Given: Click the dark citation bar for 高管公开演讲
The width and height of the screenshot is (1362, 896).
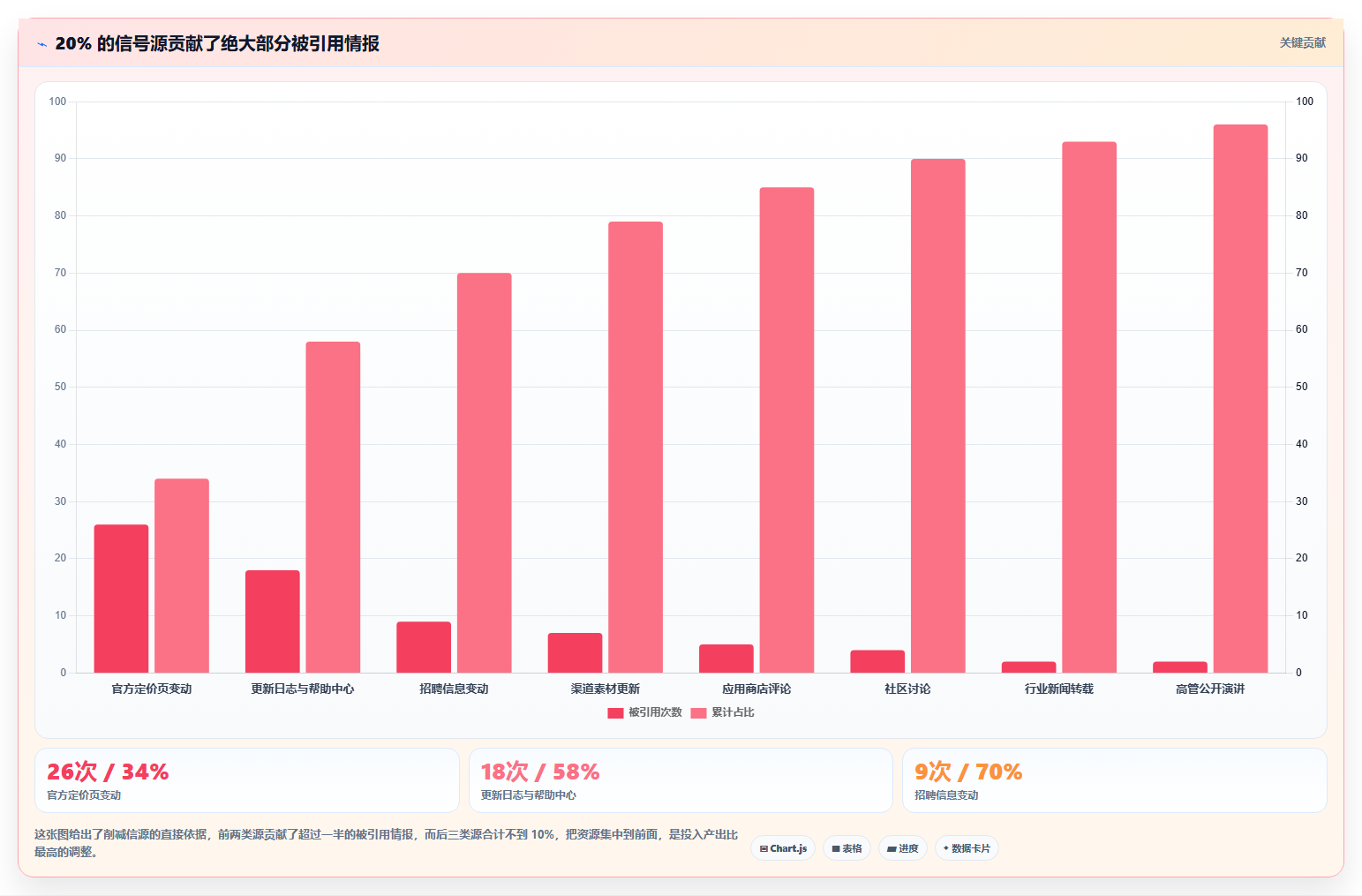Looking at the screenshot, I should click(1180, 667).
